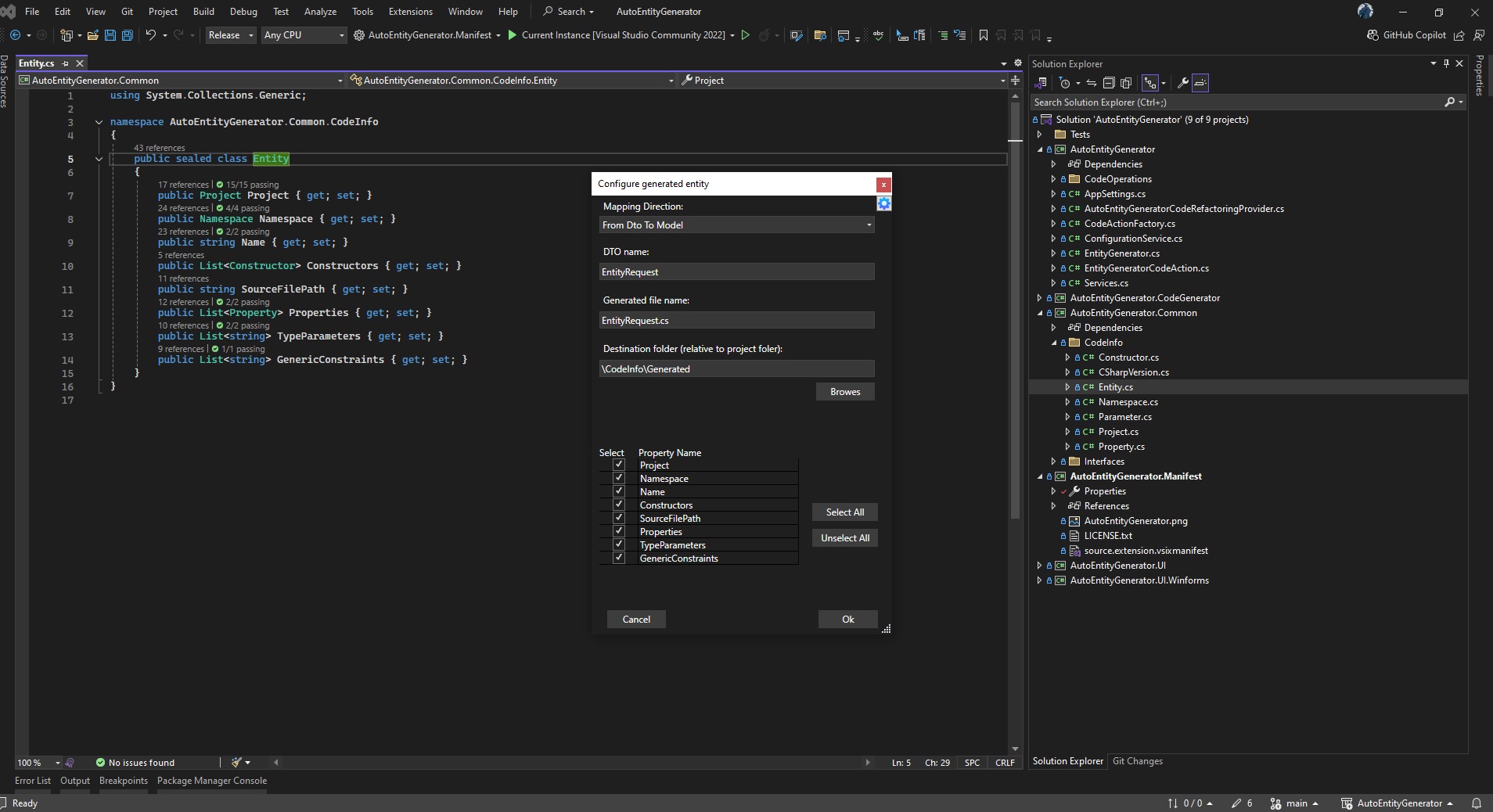
Task: Click the Solution Explorer search magnifier icon
Action: [1449, 102]
